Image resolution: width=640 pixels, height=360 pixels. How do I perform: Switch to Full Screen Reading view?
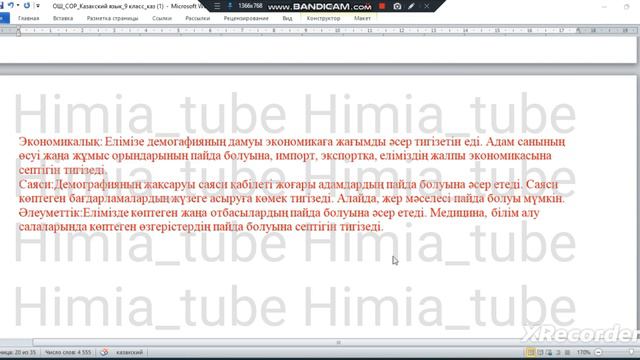pos(540,352)
